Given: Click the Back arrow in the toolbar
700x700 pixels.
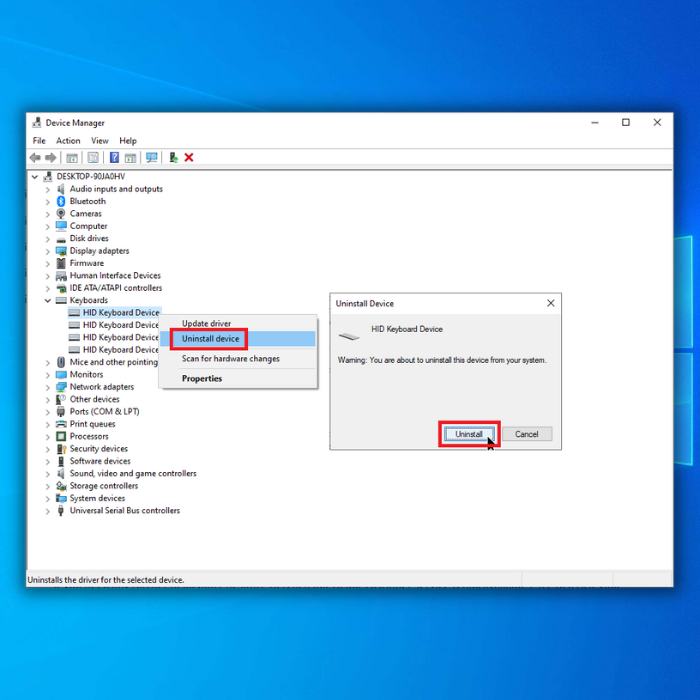Looking at the screenshot, I should click(x=35, y=158).
